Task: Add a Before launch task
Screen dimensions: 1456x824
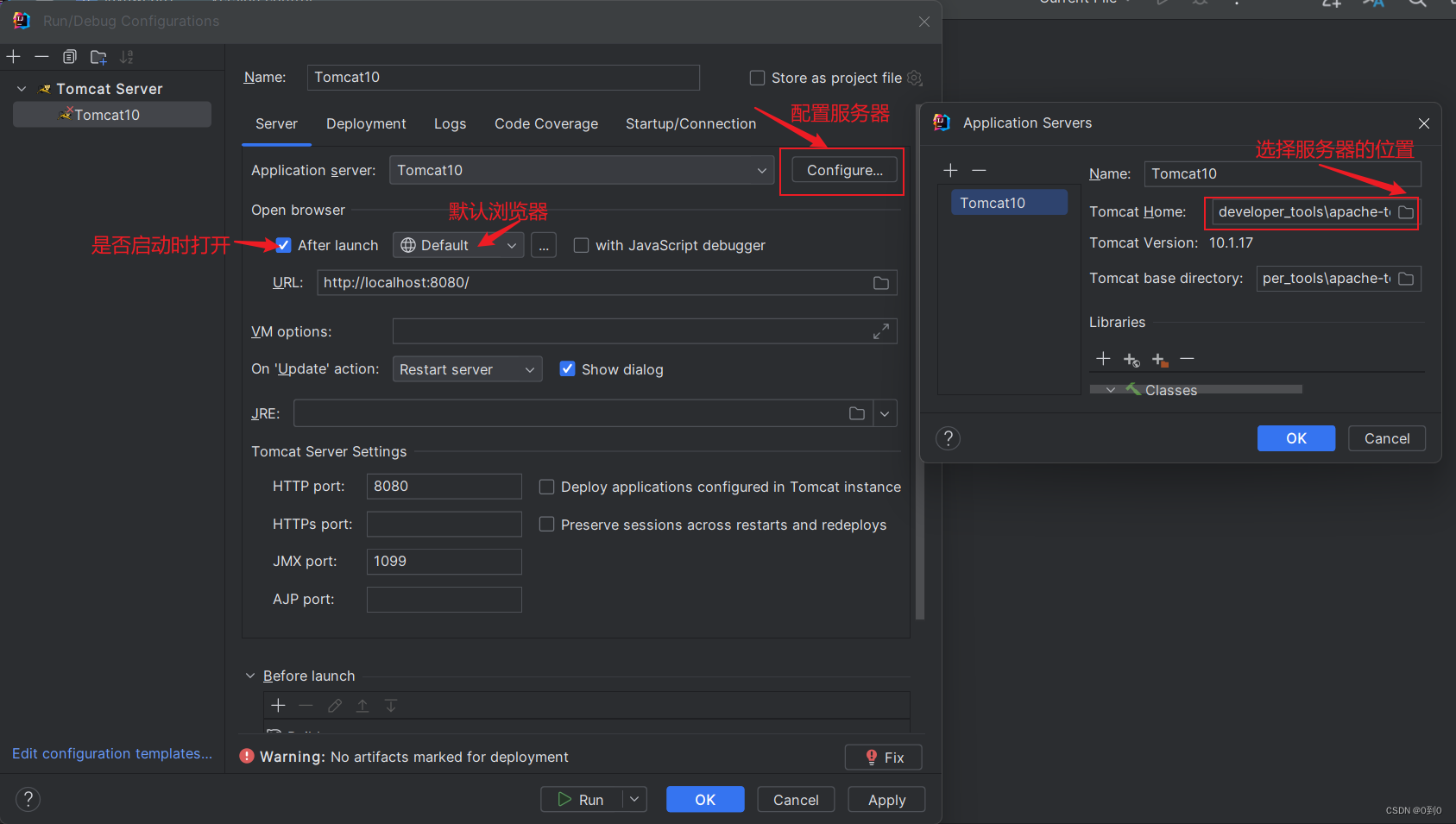Action: 278,706
